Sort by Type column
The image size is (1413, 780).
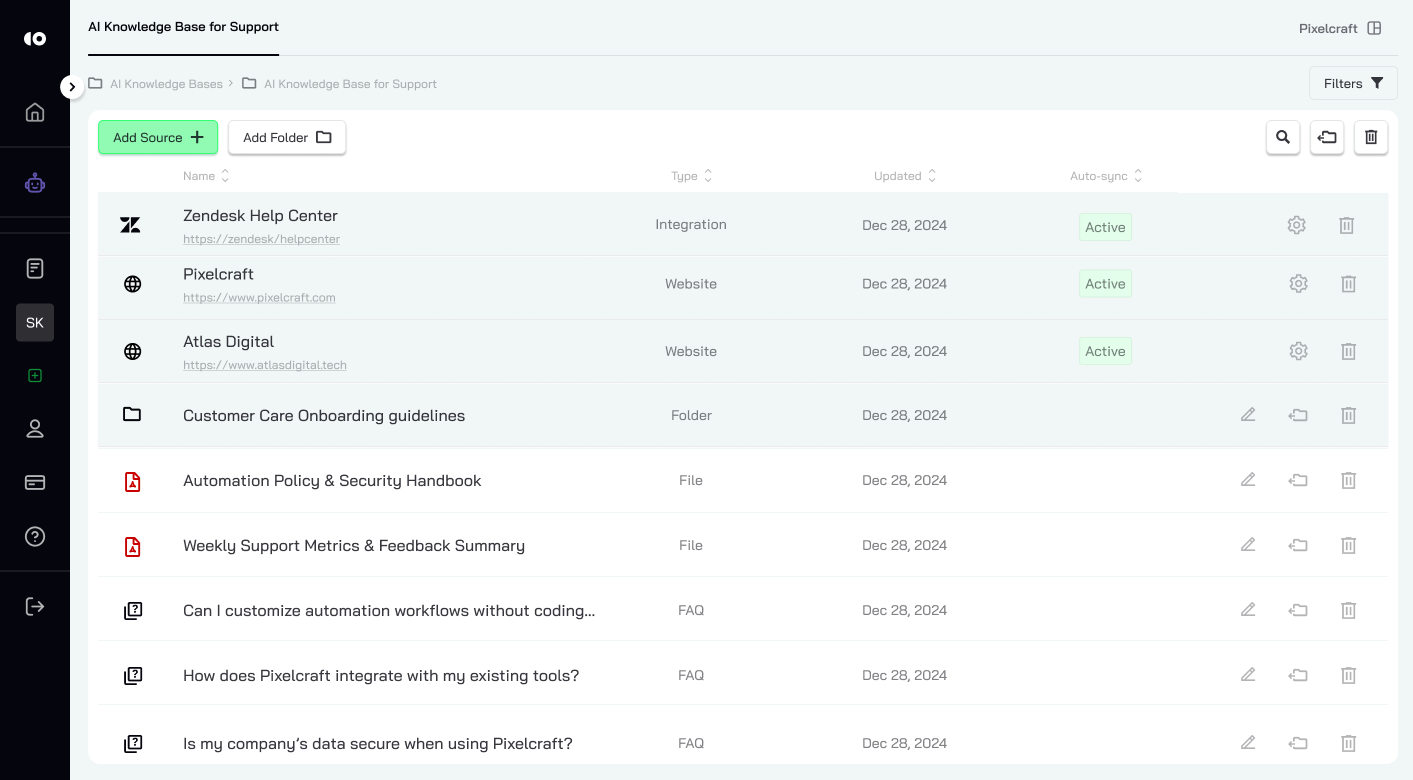coord(691,176)
